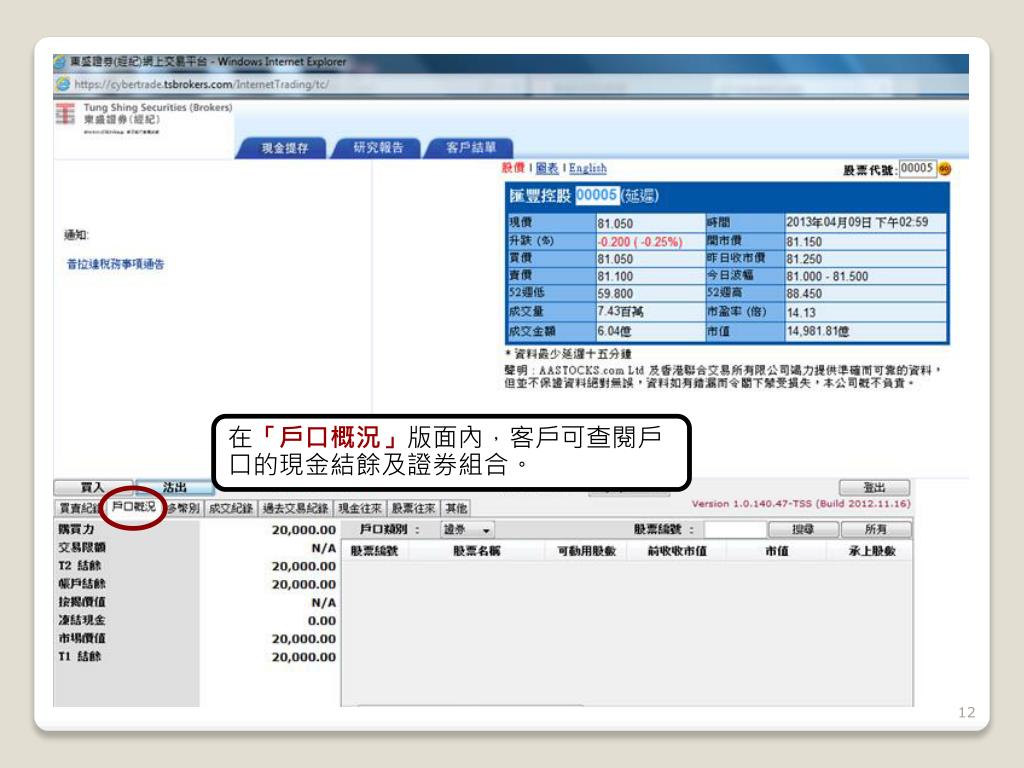Click the Version 1.0.140.47-TSS build text
Image resolution: width=1024 pixels, height=768 pixels.
click(x=801, y=504)
